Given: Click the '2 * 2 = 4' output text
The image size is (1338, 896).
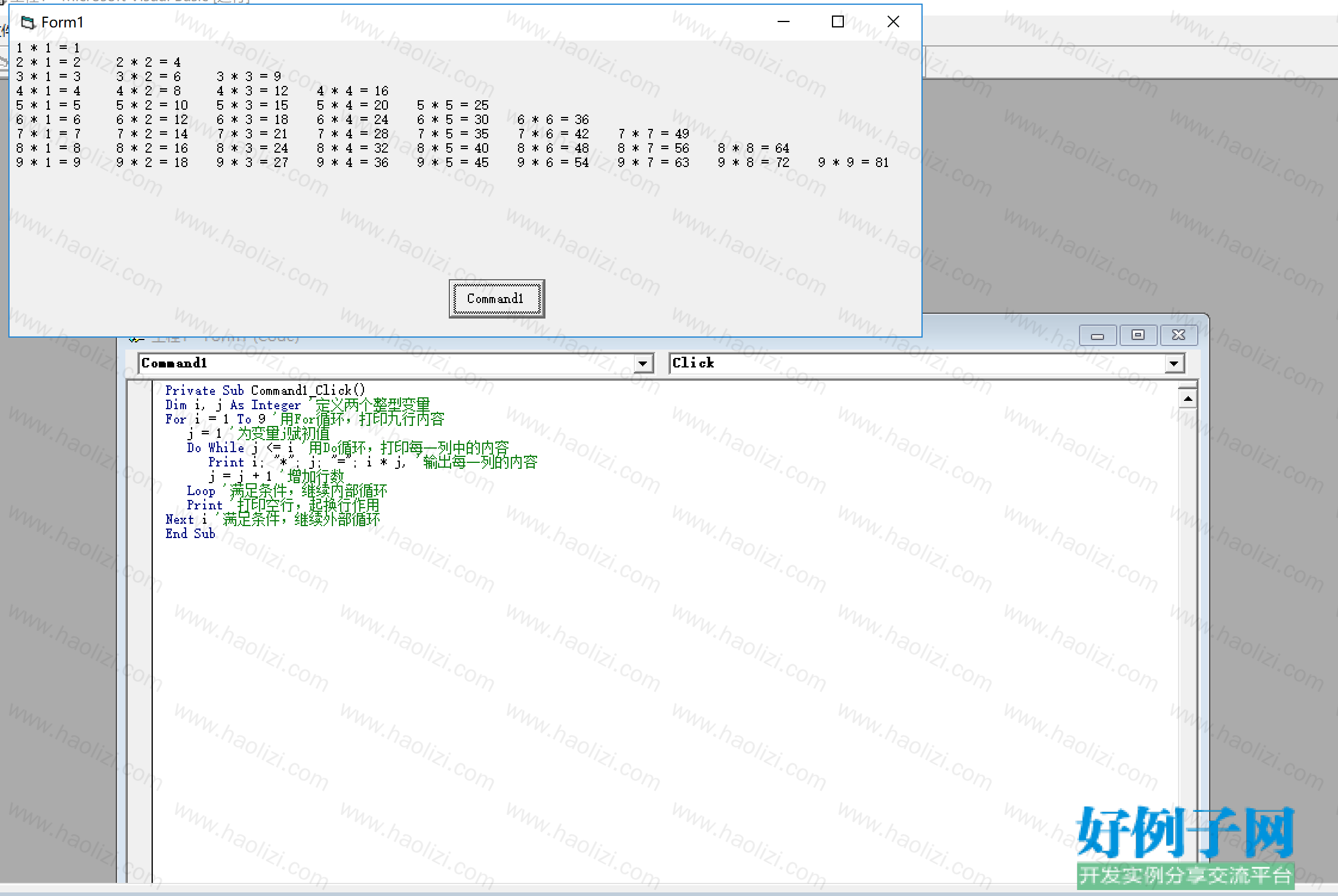Looking at the screenshot, I should coord(149,62).
